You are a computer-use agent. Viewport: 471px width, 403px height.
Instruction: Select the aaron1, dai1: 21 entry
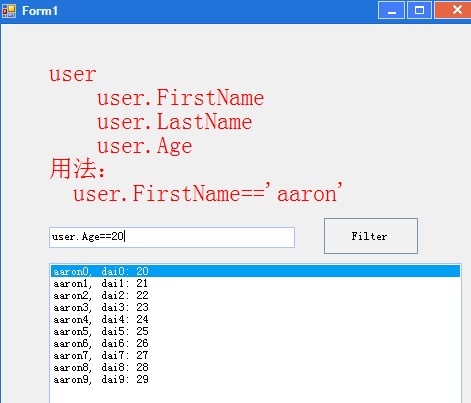coord(255,283)
